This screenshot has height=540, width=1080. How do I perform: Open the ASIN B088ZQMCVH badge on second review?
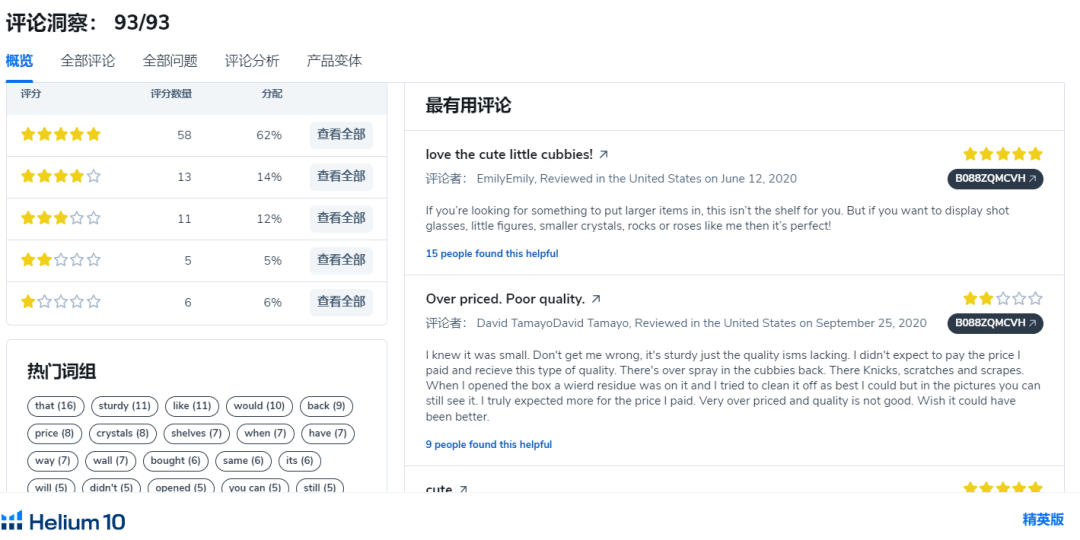tap(995, 323)
